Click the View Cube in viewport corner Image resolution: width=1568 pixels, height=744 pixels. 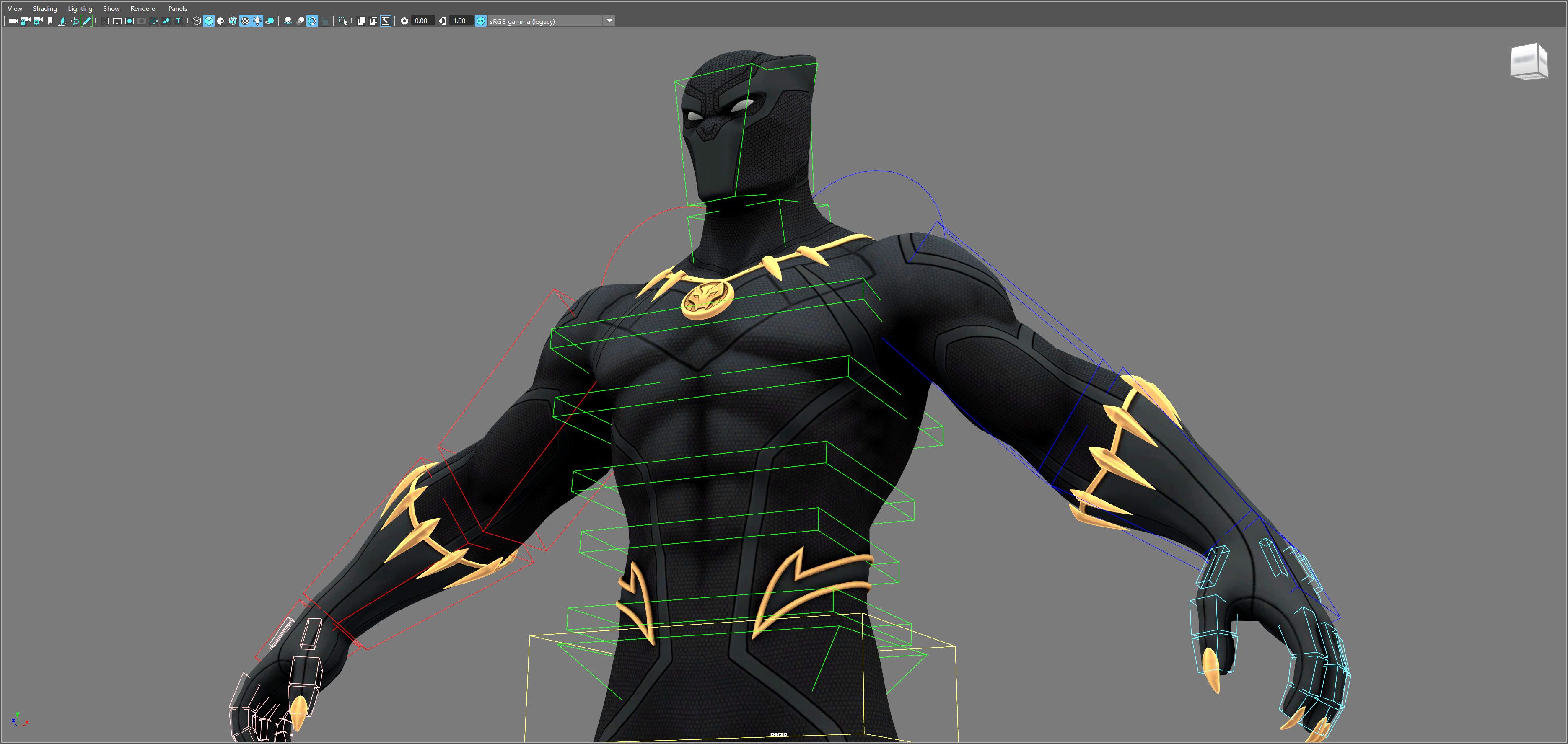click(x=1529, y=61)
